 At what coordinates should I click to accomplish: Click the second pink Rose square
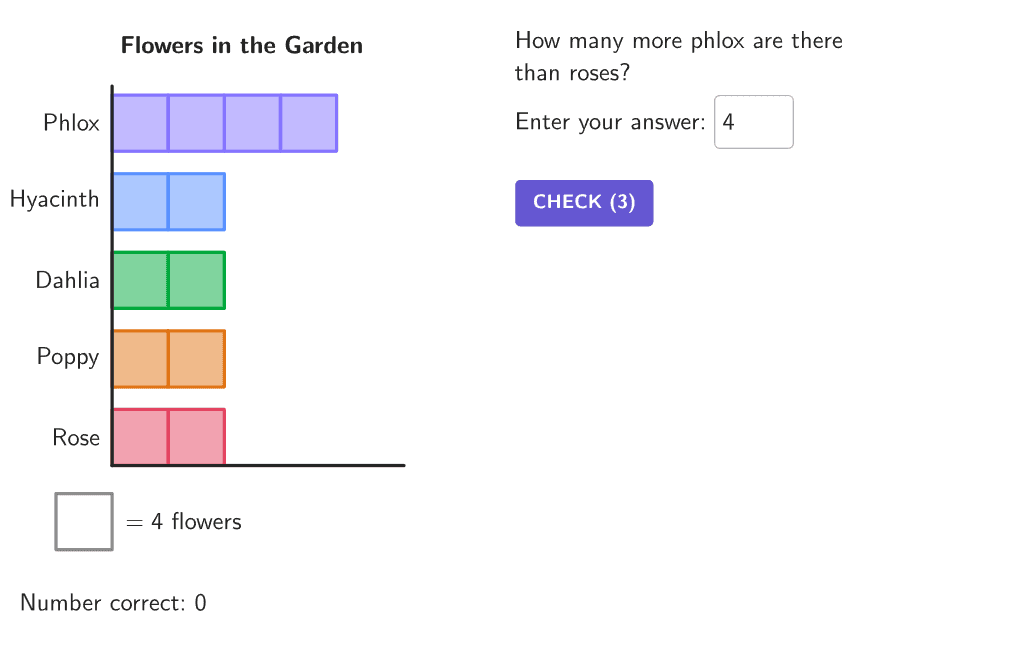(196, 437)
